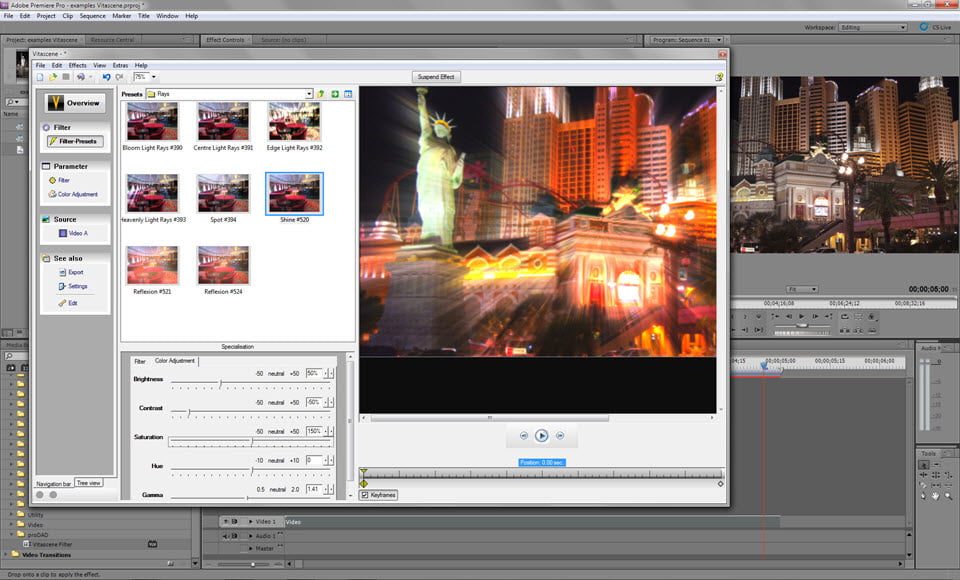The image size is (960, 580).
Task: Click the diamond keyframe marker at timeline start
Action: 364,484
